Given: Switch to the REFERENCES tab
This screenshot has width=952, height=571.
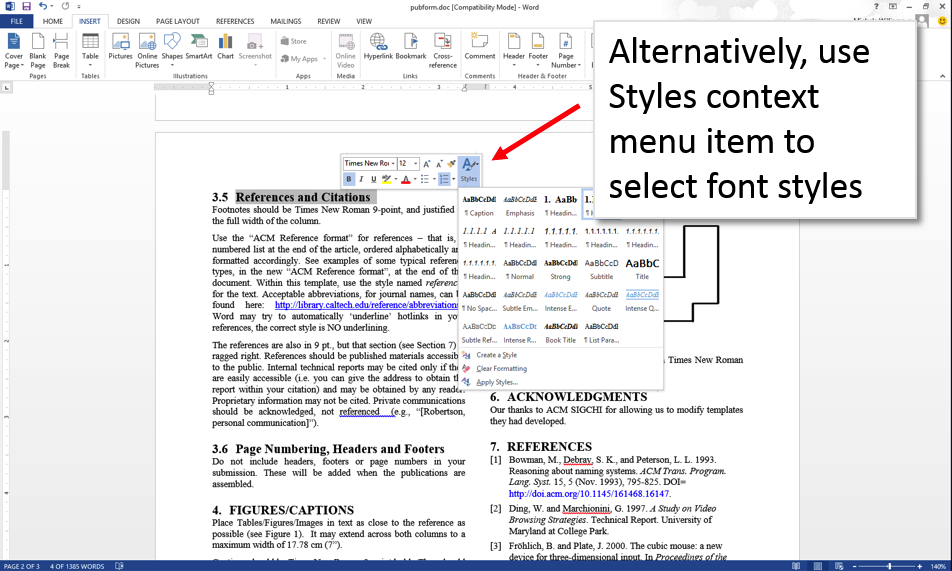Looking at the screenshot, I should point(235,21).
